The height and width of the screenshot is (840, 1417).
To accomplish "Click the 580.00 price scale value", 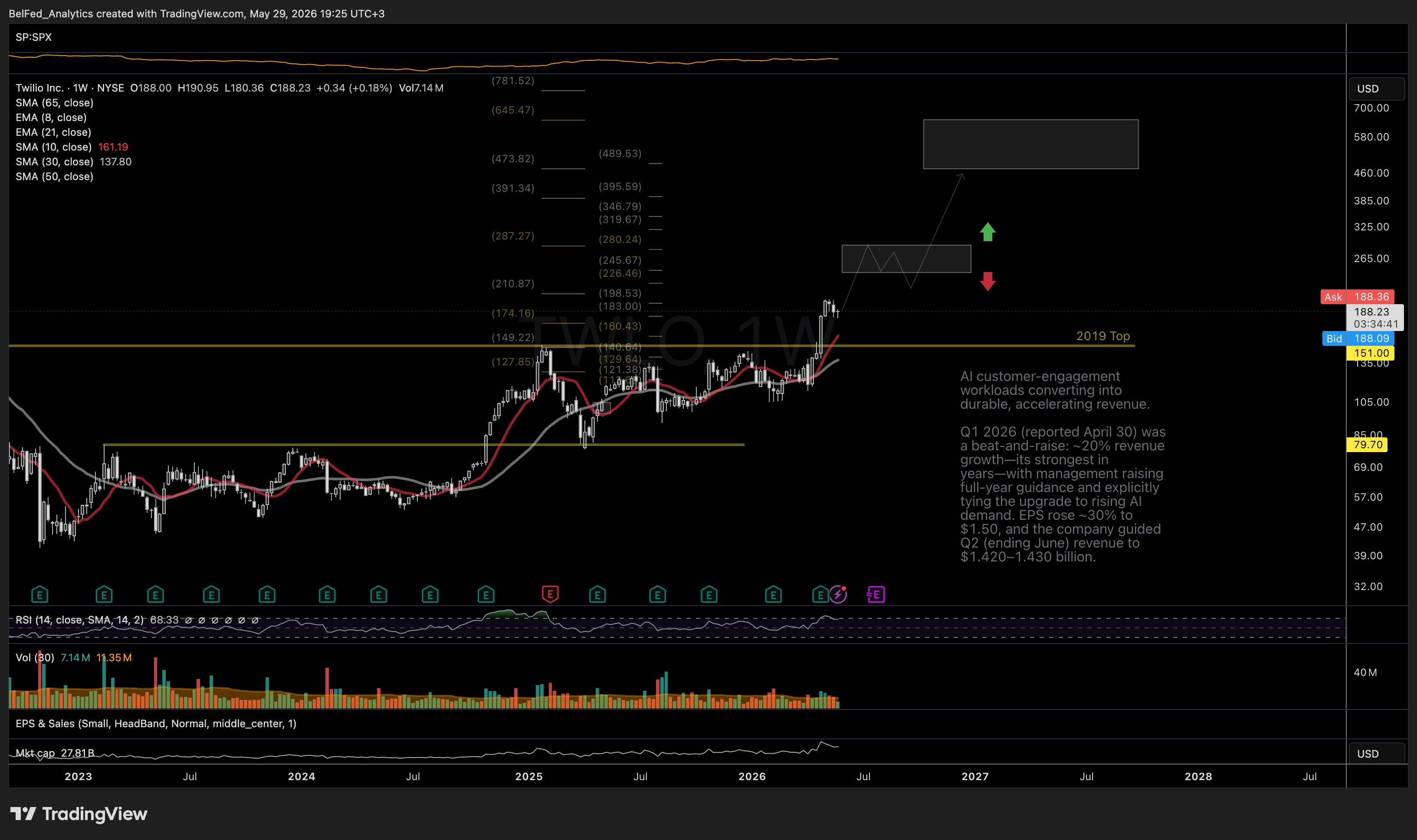I will (1371, 137).
